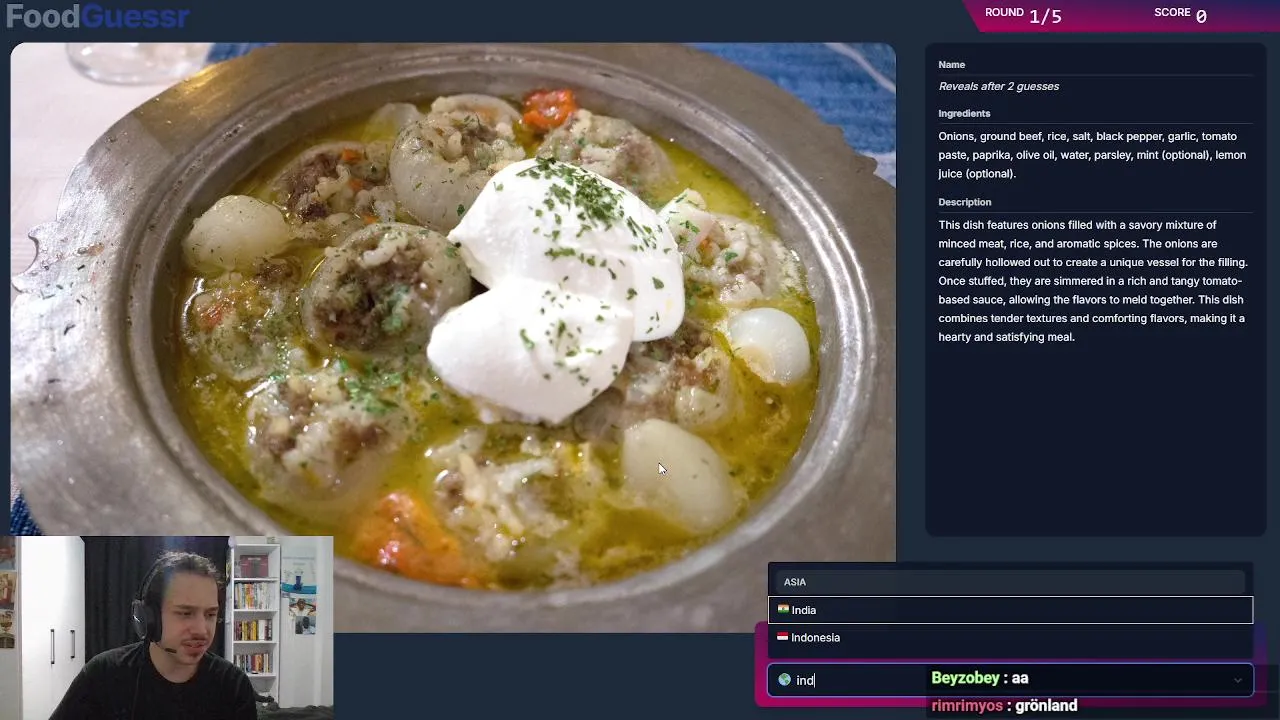The width and height of the screenshot is (1280, 720).
Task: Click the ingredients list paragraph
Action: pyautogui.click(x=1093, y=155)
